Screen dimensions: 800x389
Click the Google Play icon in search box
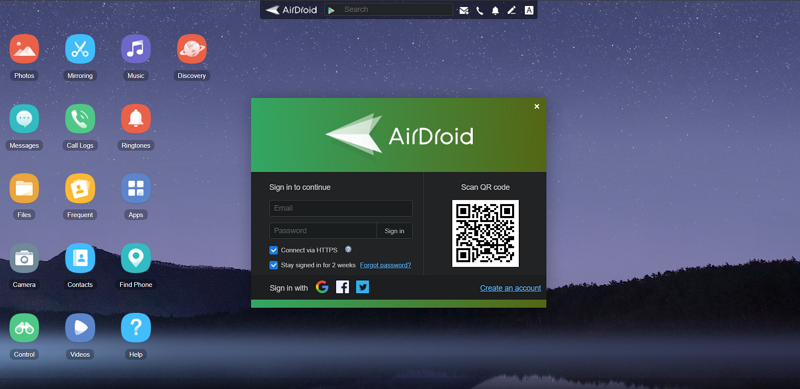pos(332,10)
